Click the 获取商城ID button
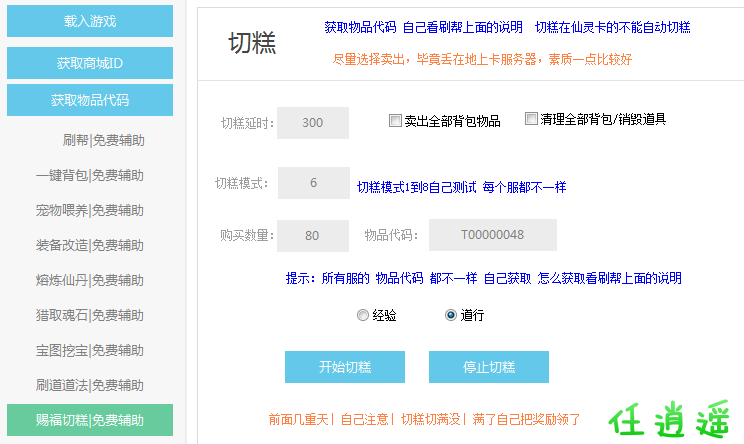This screenshot has height=444, width=744. point(89,63)
